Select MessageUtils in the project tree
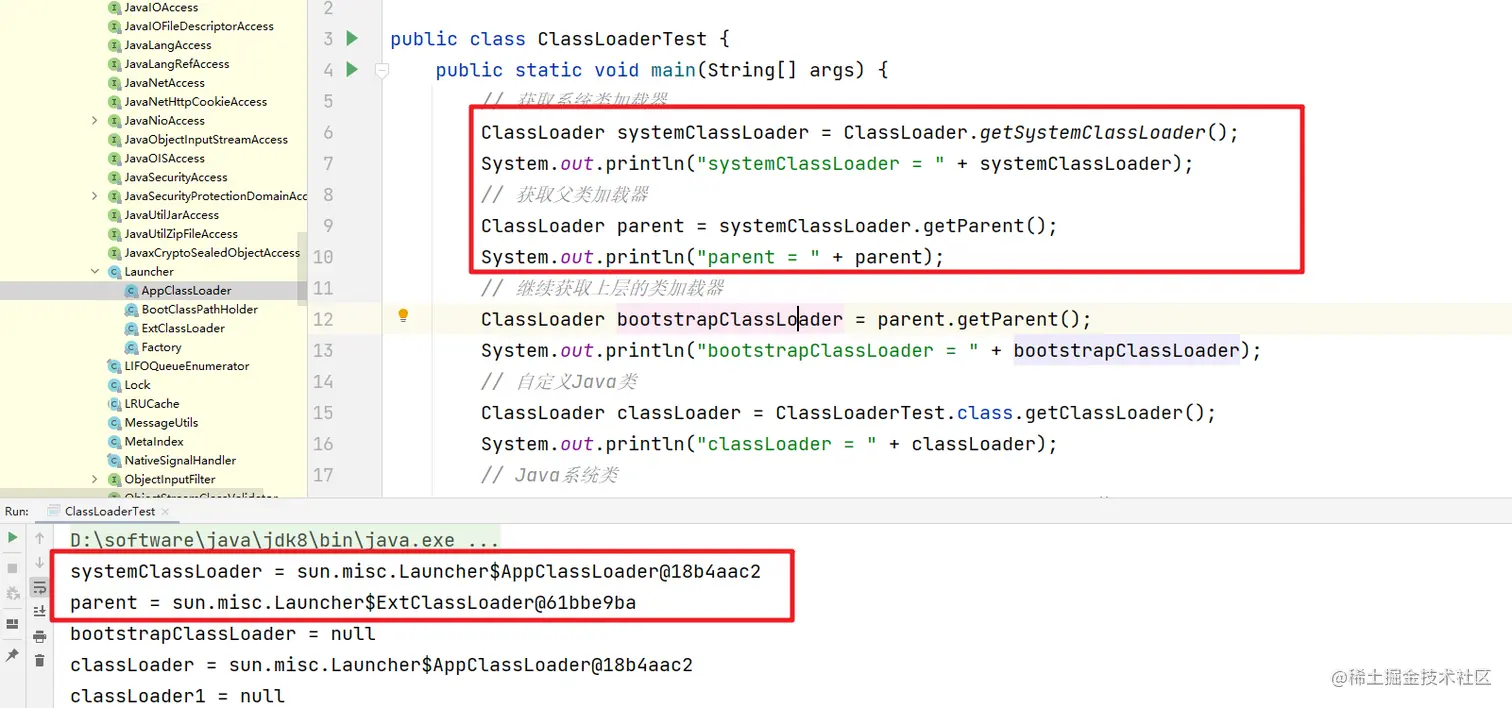 [x=161, y=423]
